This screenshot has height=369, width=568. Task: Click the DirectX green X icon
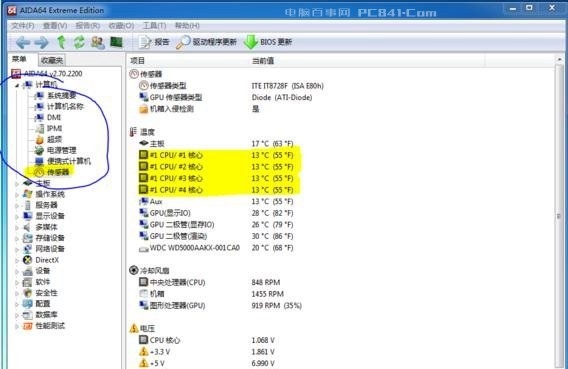point(28,260)
